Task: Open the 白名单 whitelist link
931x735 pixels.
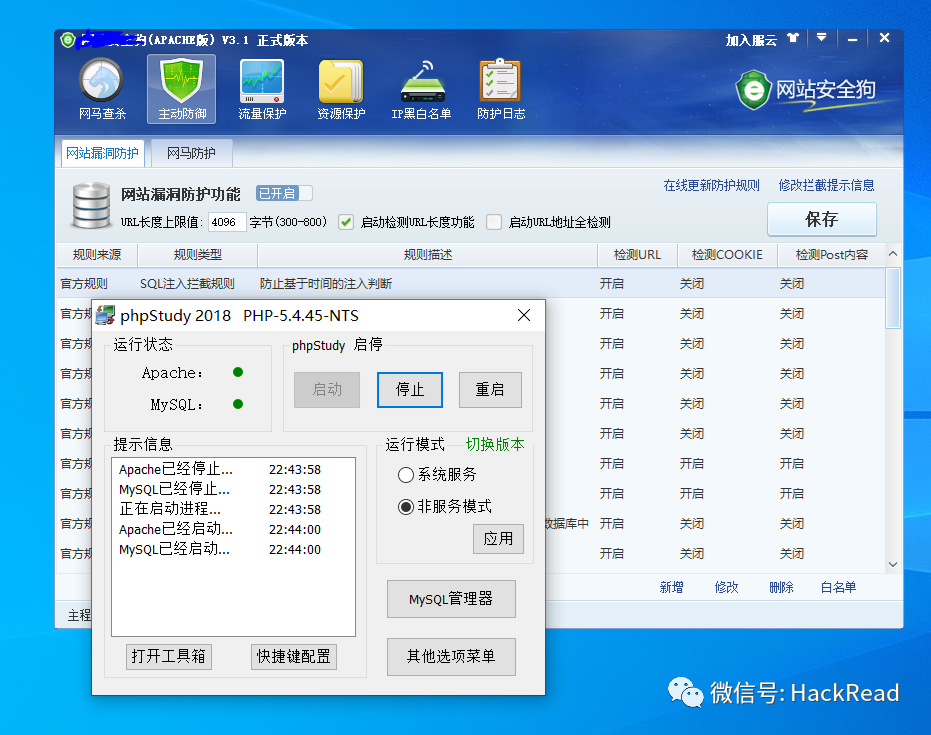Action: click(x=838, y=587)
